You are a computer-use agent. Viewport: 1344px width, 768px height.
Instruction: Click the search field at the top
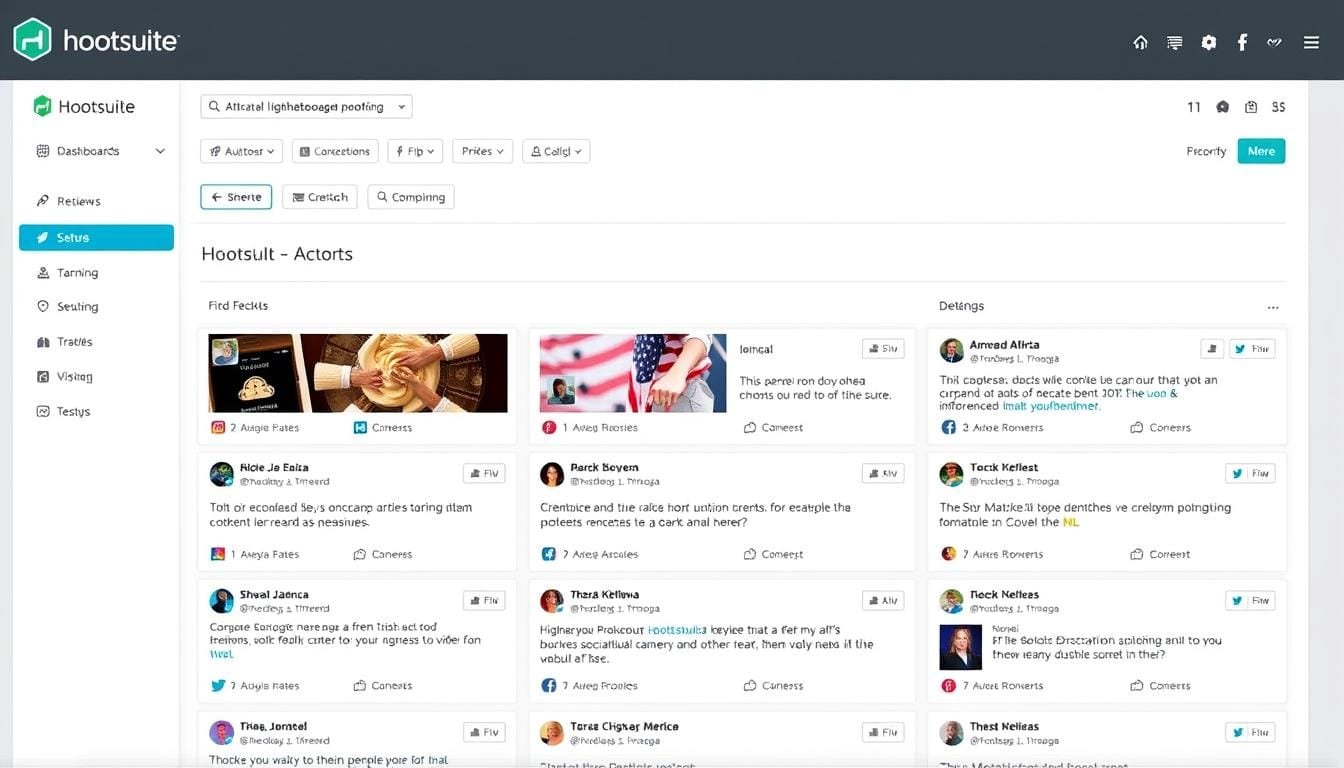[306, 107]
